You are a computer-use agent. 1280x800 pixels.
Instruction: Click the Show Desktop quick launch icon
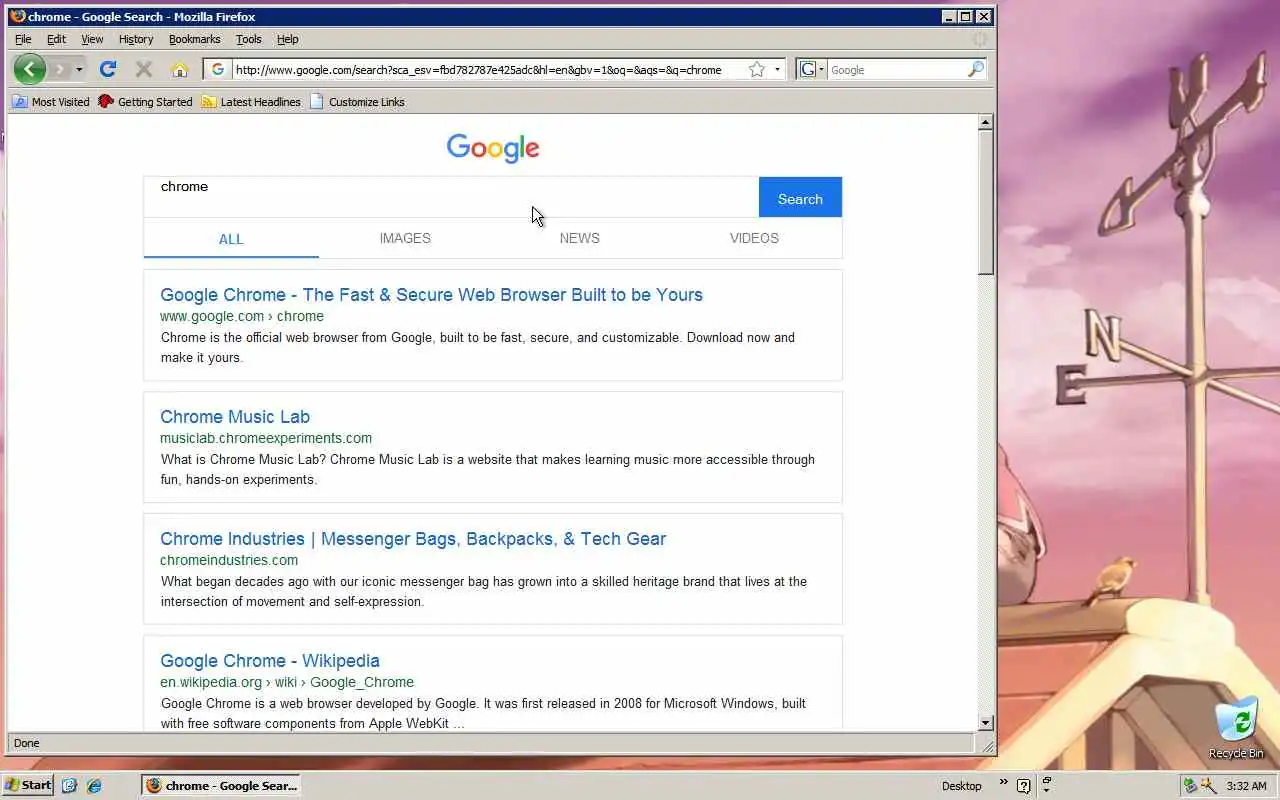[x=69, y=785]
